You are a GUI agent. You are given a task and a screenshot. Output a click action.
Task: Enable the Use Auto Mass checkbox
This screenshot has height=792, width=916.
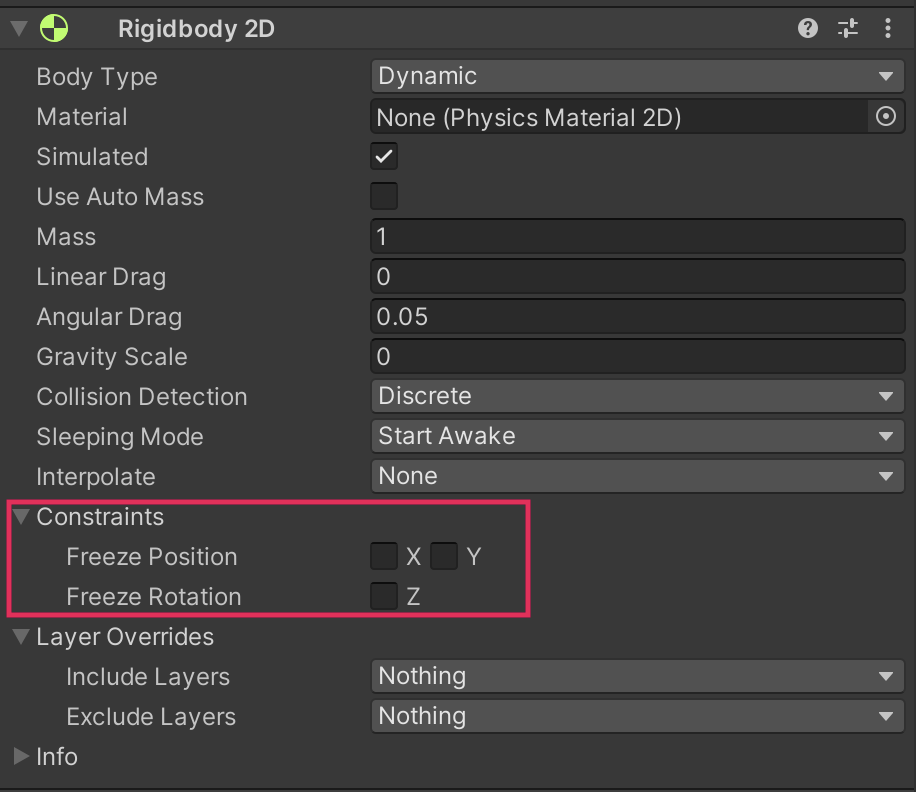click(x=384, y=196)
